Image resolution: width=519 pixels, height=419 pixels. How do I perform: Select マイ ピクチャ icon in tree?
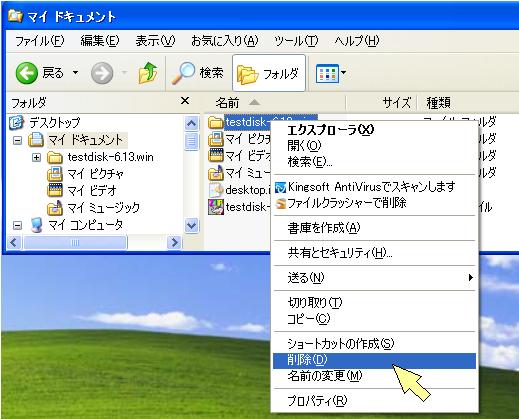pyautogui.click(x=55, y=174)
